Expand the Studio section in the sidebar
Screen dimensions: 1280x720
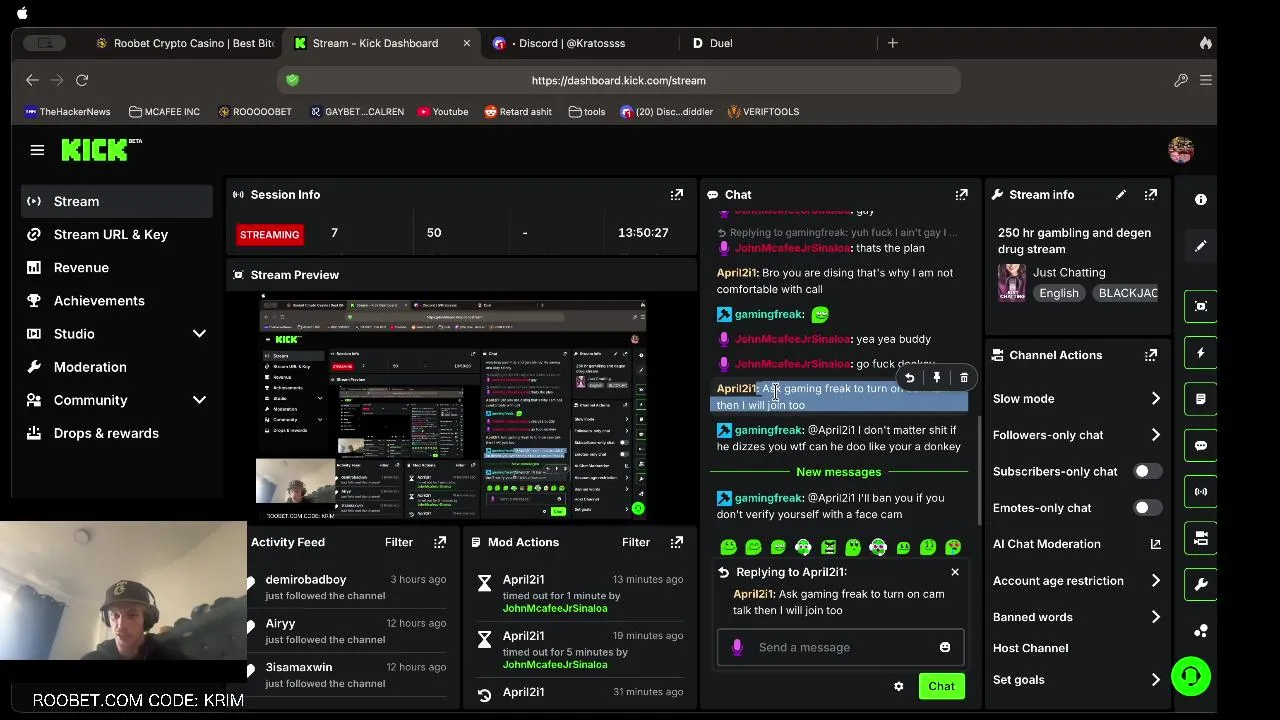(x=199, y=334)
